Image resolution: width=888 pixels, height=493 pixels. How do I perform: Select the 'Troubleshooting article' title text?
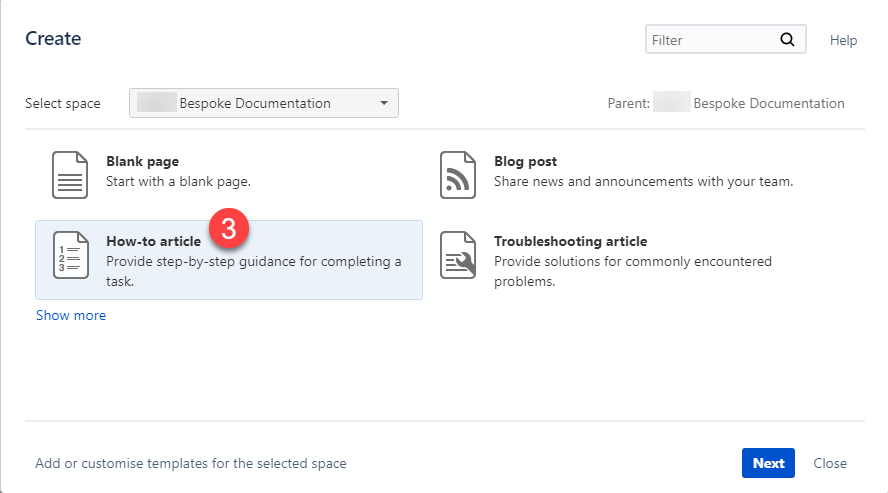[x=570, y=241]
